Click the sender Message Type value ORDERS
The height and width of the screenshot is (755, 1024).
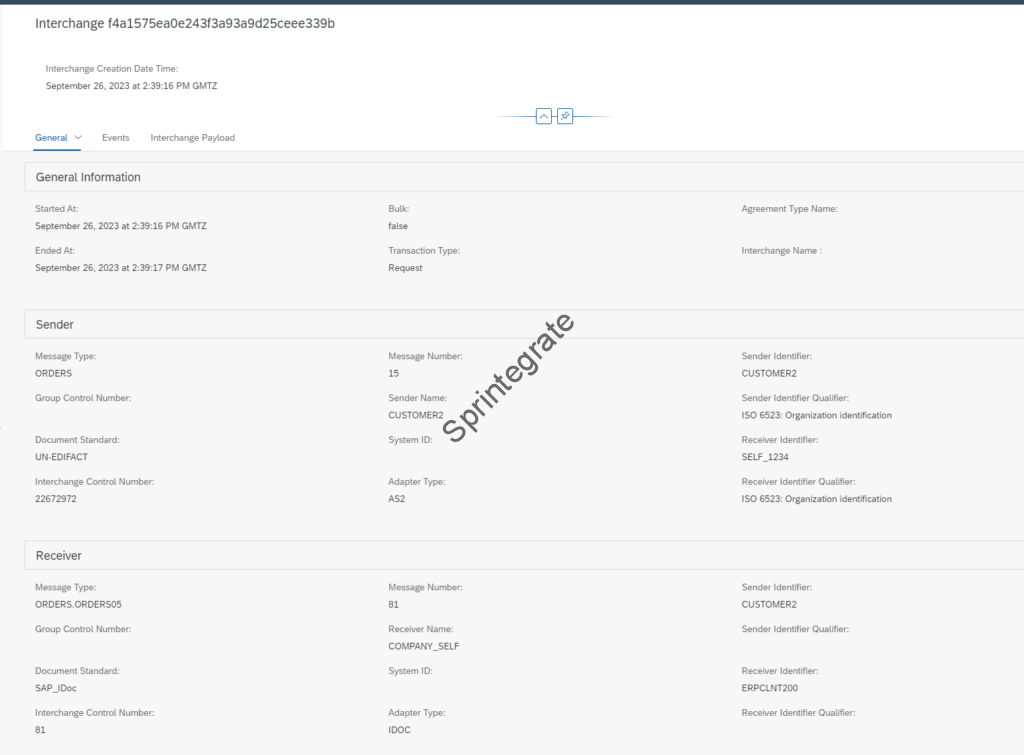click(x=55, y=373)
